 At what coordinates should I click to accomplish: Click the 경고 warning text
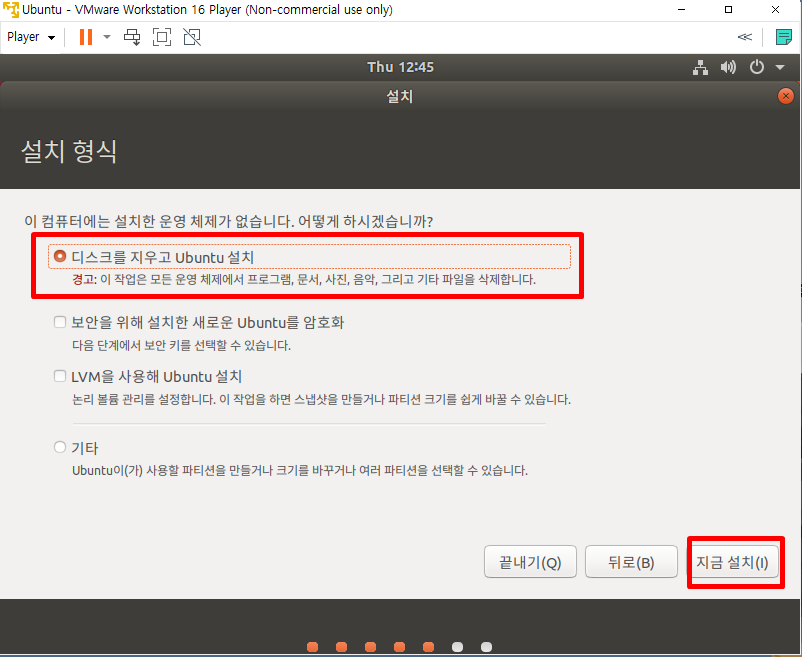coord(83,280)
